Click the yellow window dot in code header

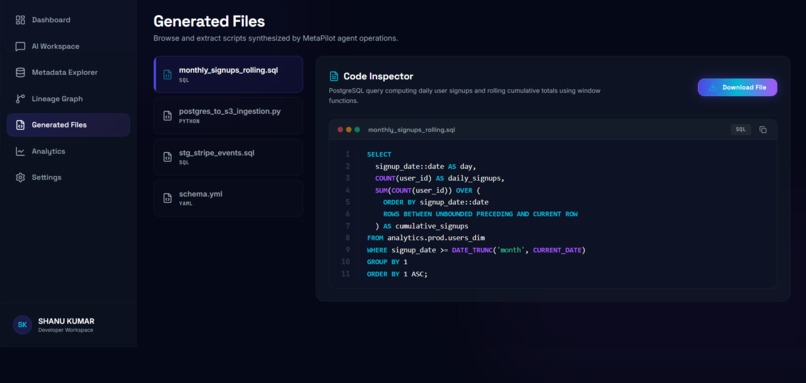349,130
